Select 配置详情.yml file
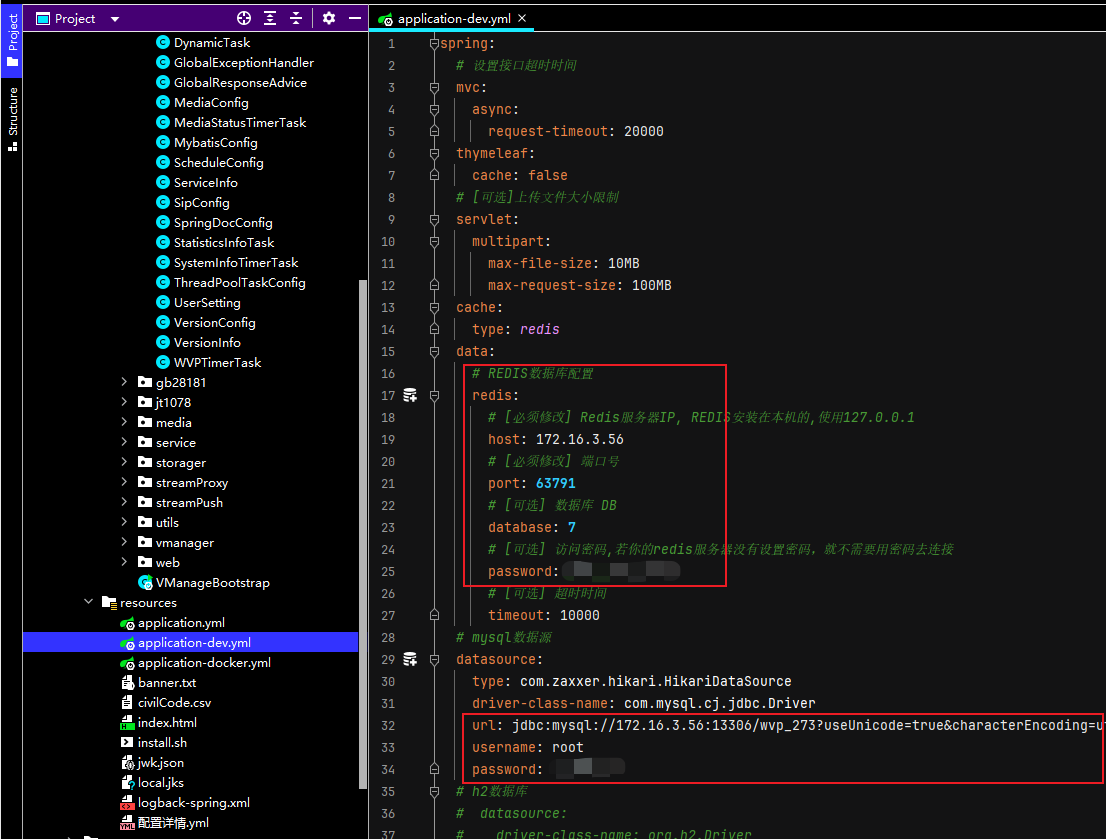 [173, 823]
